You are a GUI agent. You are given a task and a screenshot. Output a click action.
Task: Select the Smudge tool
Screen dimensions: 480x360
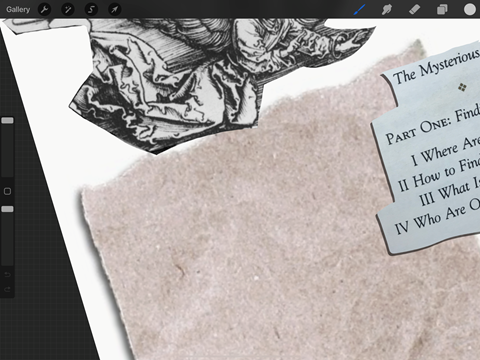[x=387, y=9]
